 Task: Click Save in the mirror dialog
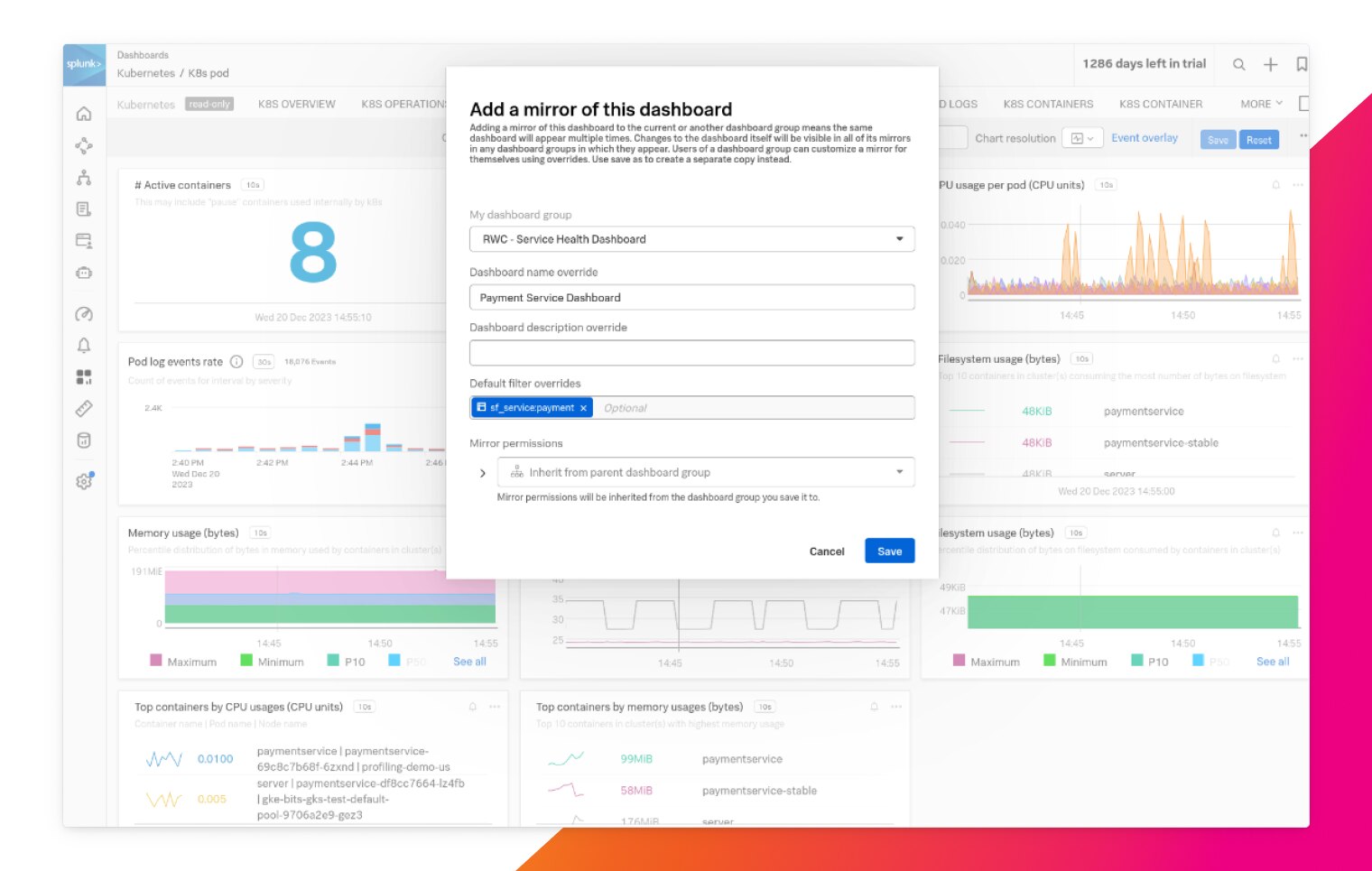(889, 551)
